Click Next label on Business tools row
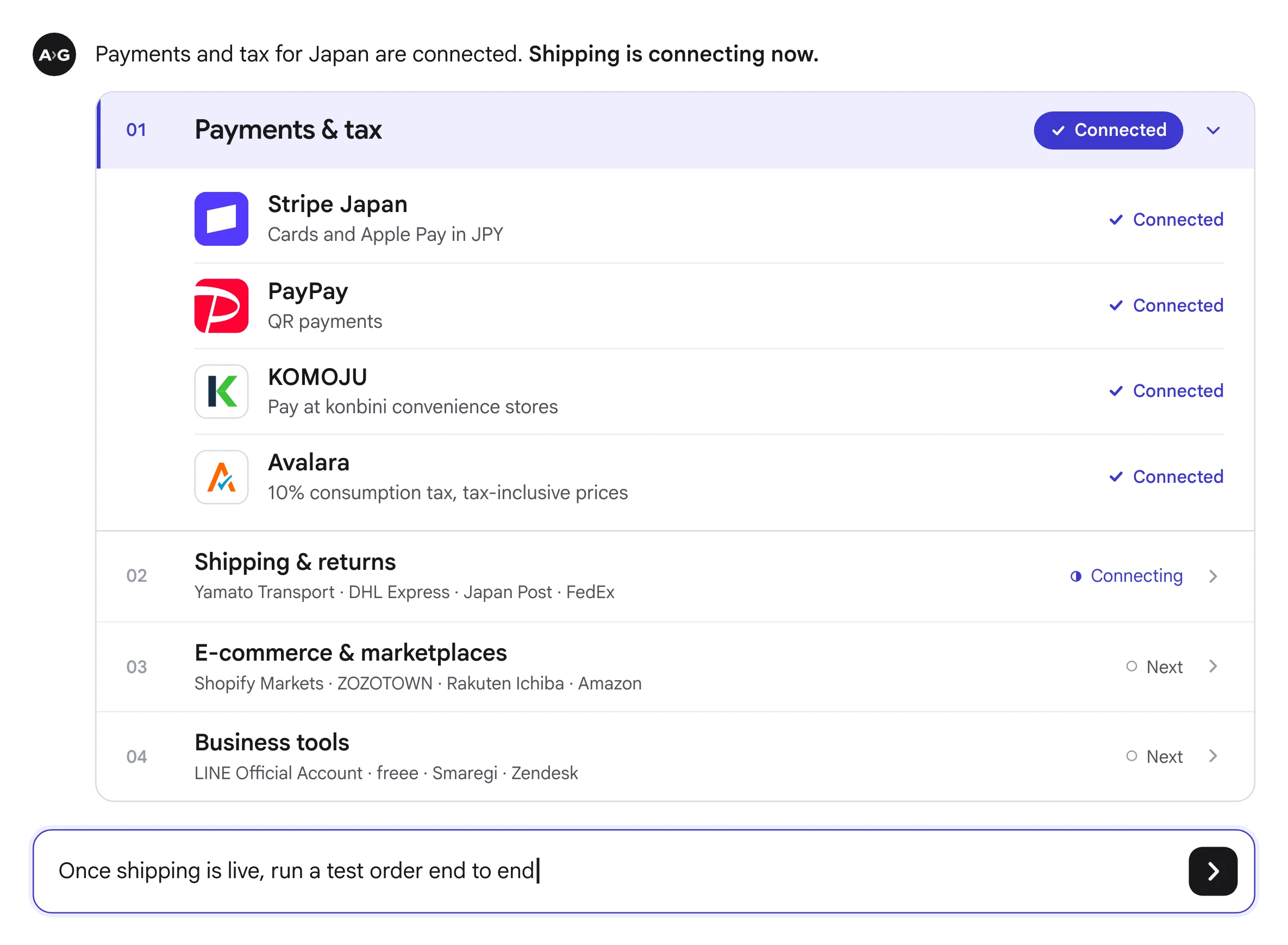1288x945 pixels. click(1165, 757)
